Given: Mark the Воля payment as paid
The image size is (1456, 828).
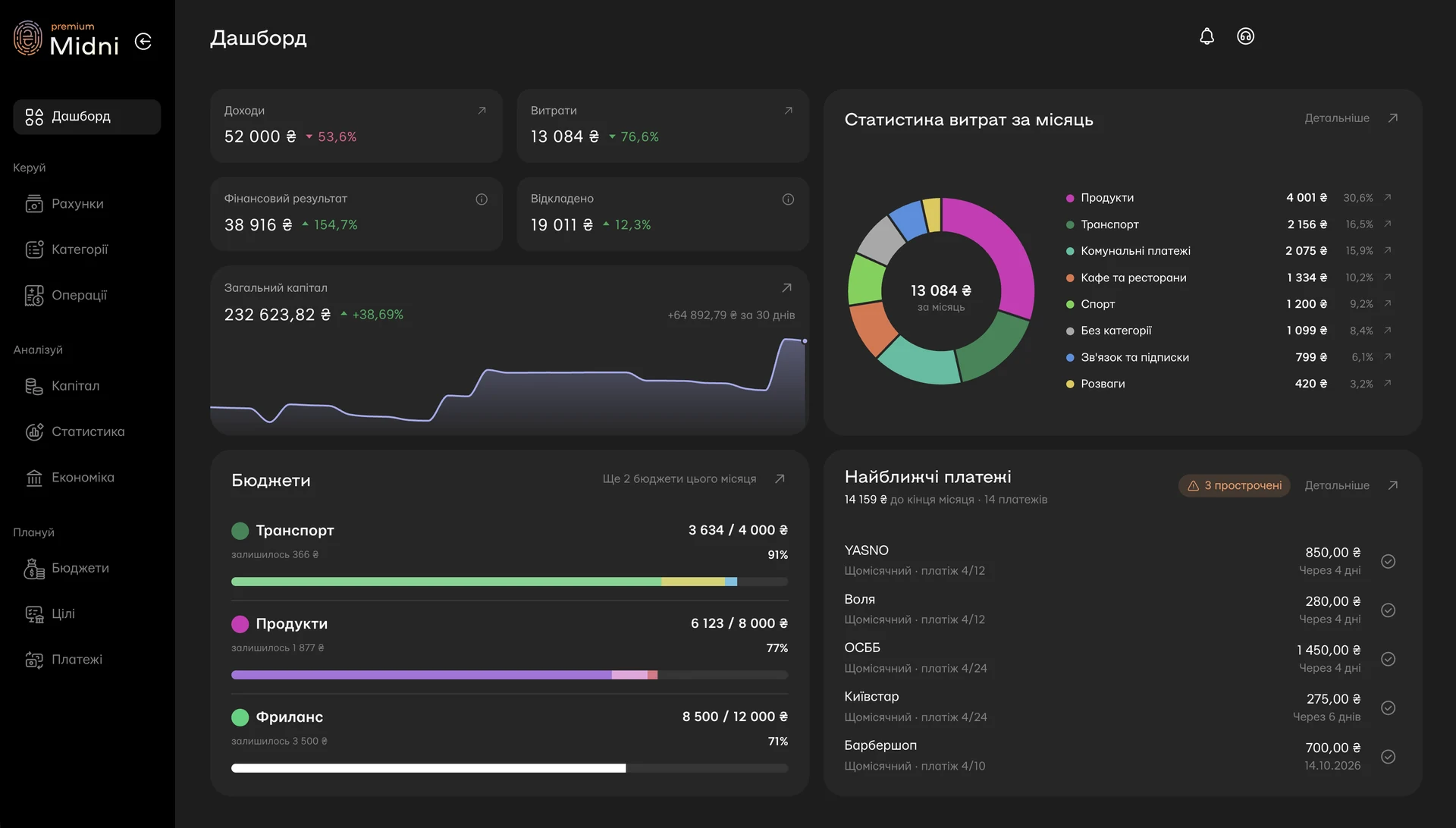Looking at the screenshot, I should point(1388,610).
